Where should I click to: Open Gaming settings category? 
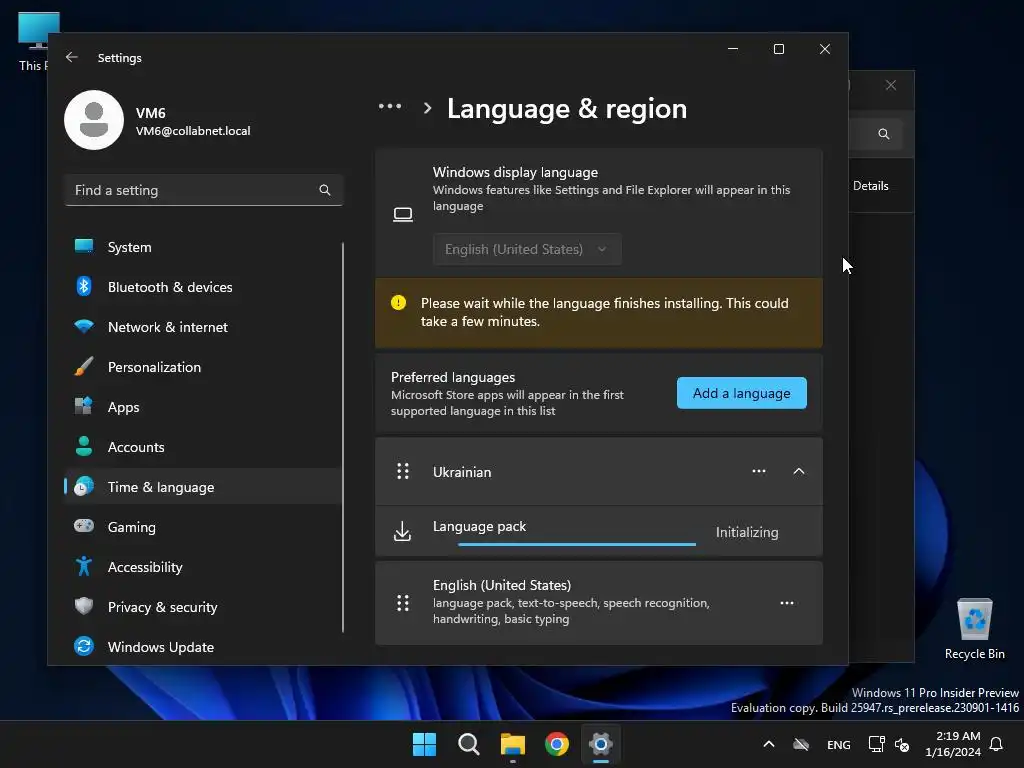(203, 527)
